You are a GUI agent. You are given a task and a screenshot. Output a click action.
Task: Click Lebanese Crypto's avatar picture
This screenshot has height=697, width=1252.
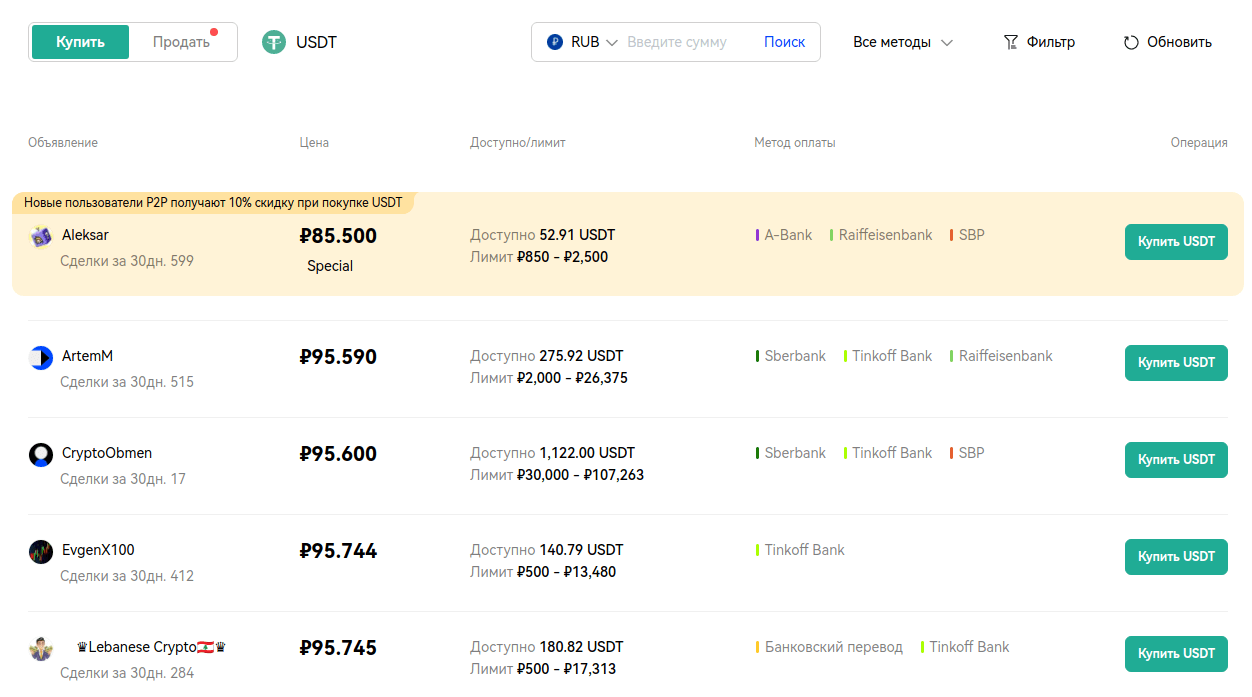click(41, 649)
